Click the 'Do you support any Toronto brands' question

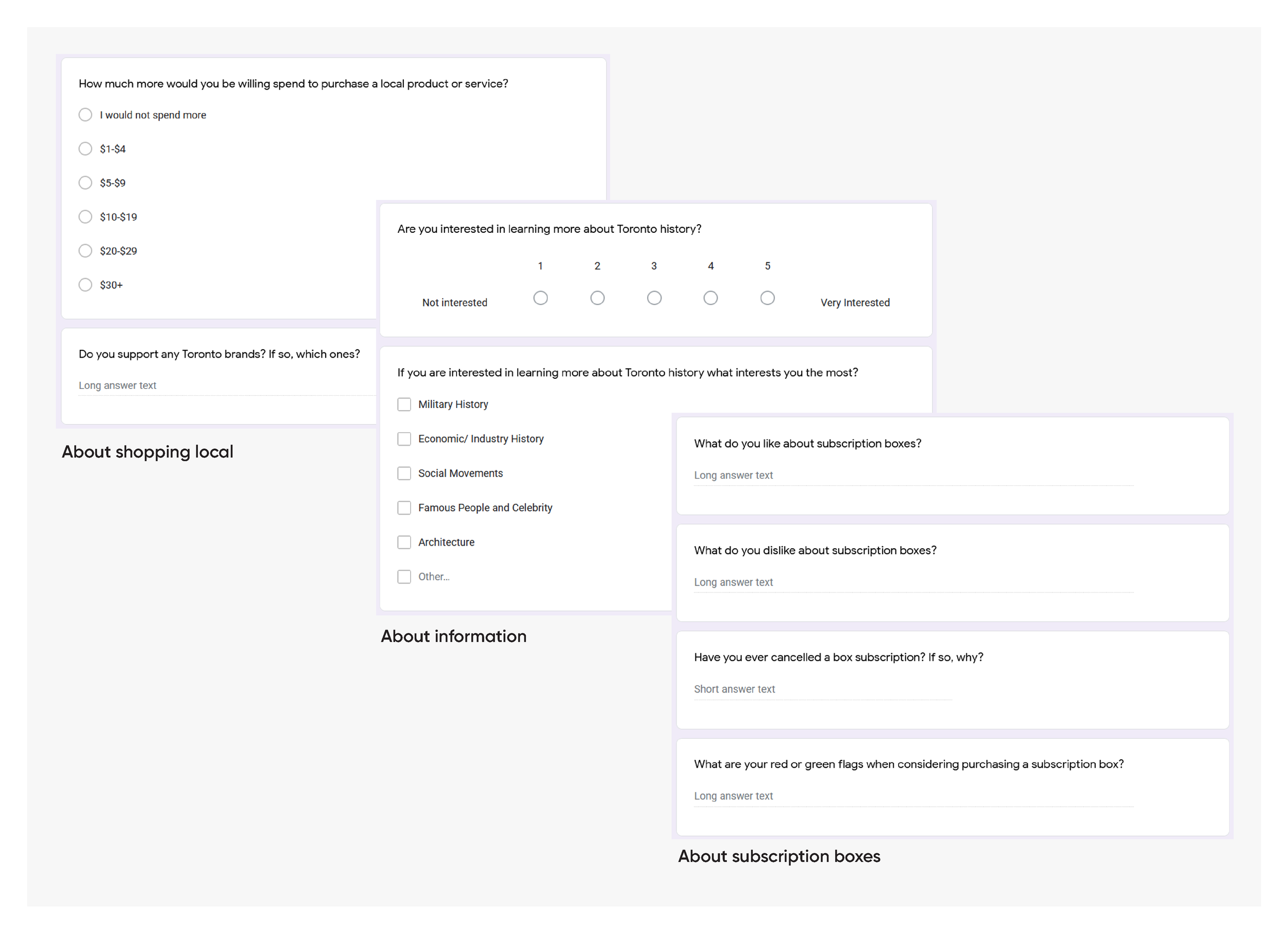tap(219, 354)
